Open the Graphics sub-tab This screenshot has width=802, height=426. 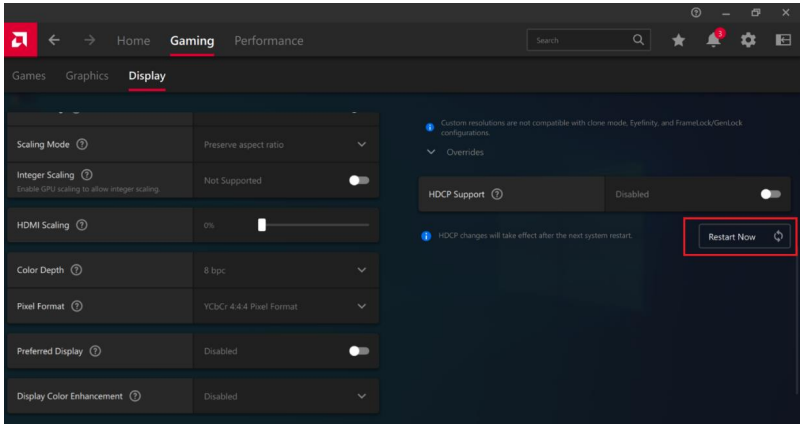[86, 76]
